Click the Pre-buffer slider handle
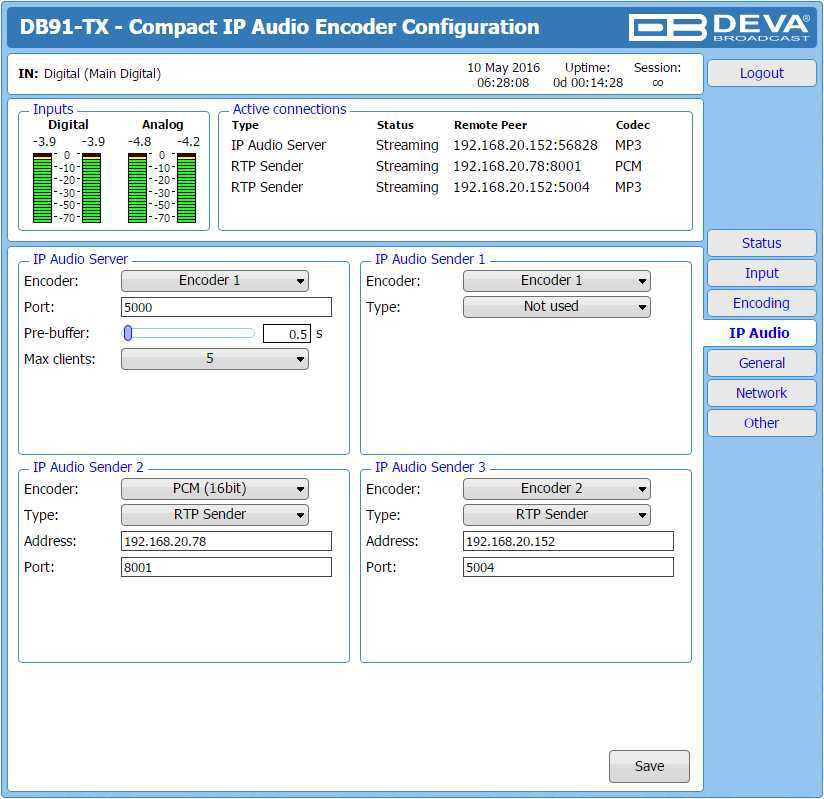The width and height of the screenshot is (824, 799). 128,333
